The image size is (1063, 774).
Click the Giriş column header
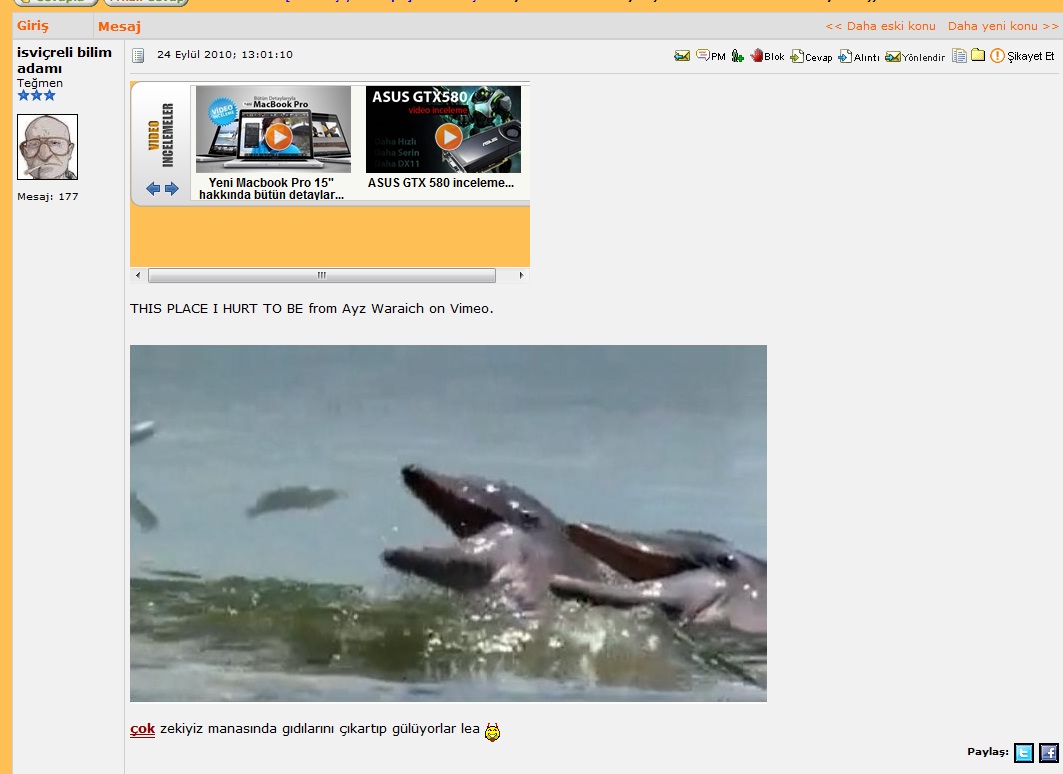[x=33, y=26]
